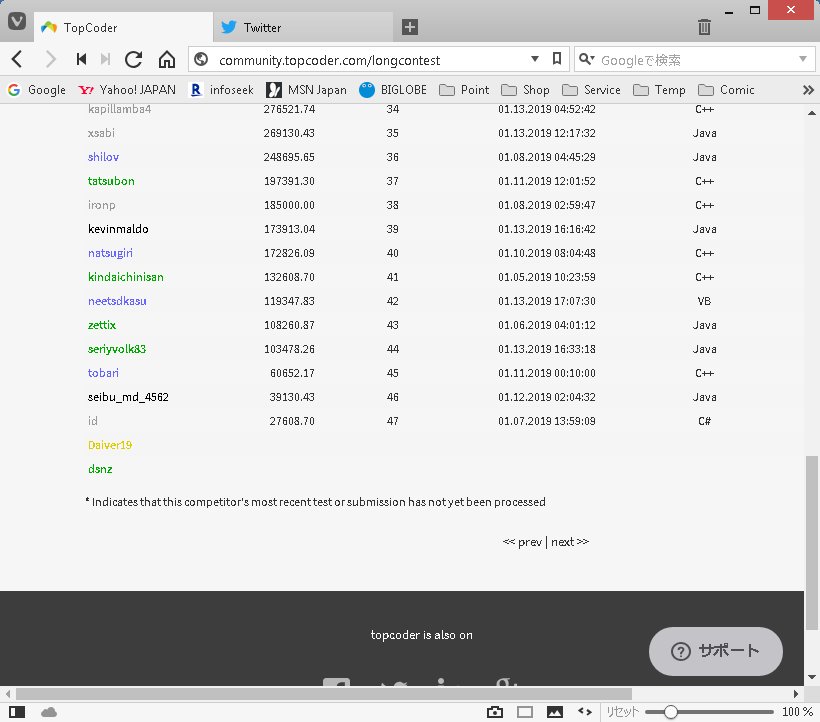Open address bar history dropdown
820x722 pixels.
(534, 59)
